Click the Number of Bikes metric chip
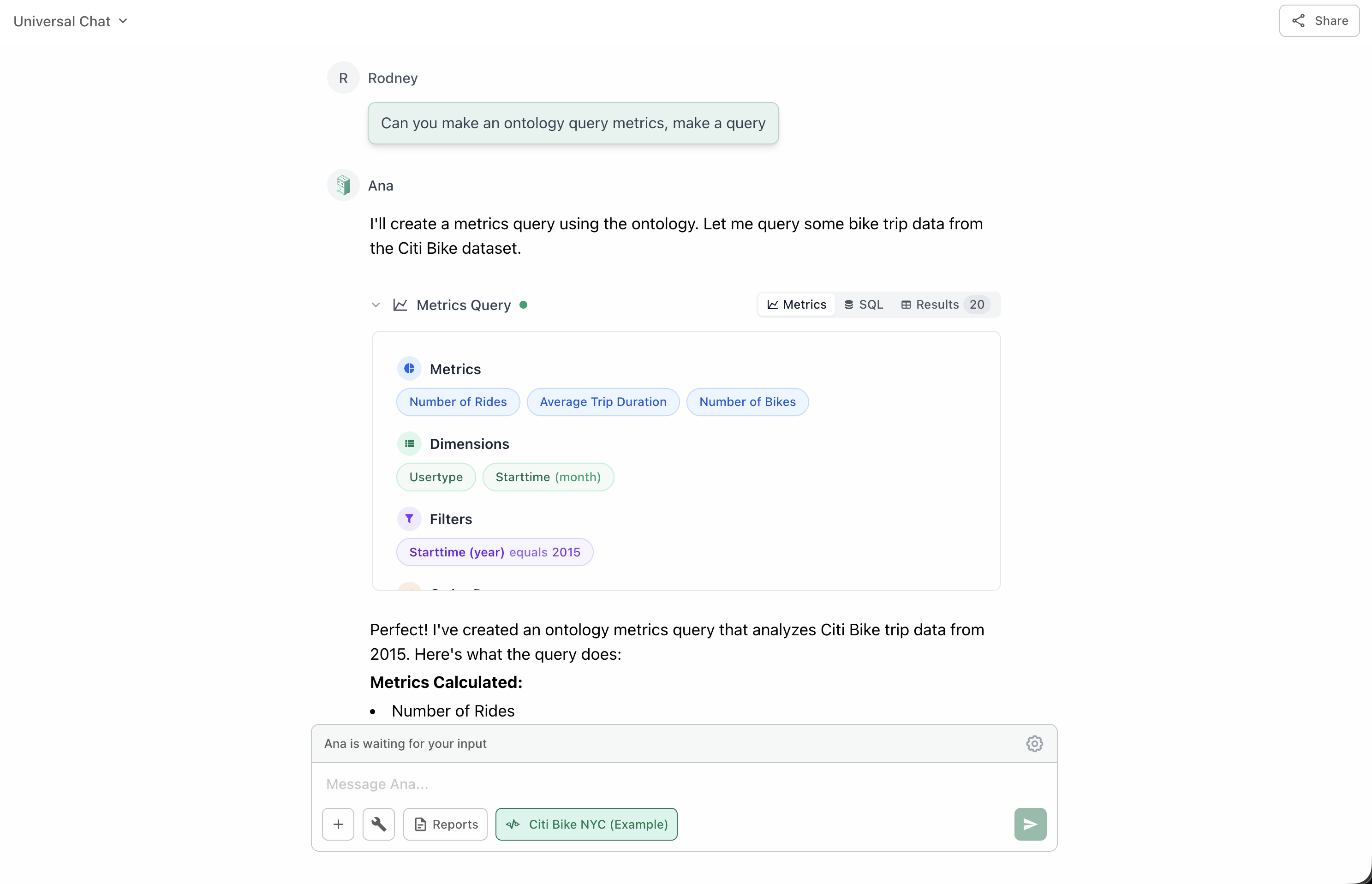The height and width of the screenshot is (884, 1372). tap(747, 402)
